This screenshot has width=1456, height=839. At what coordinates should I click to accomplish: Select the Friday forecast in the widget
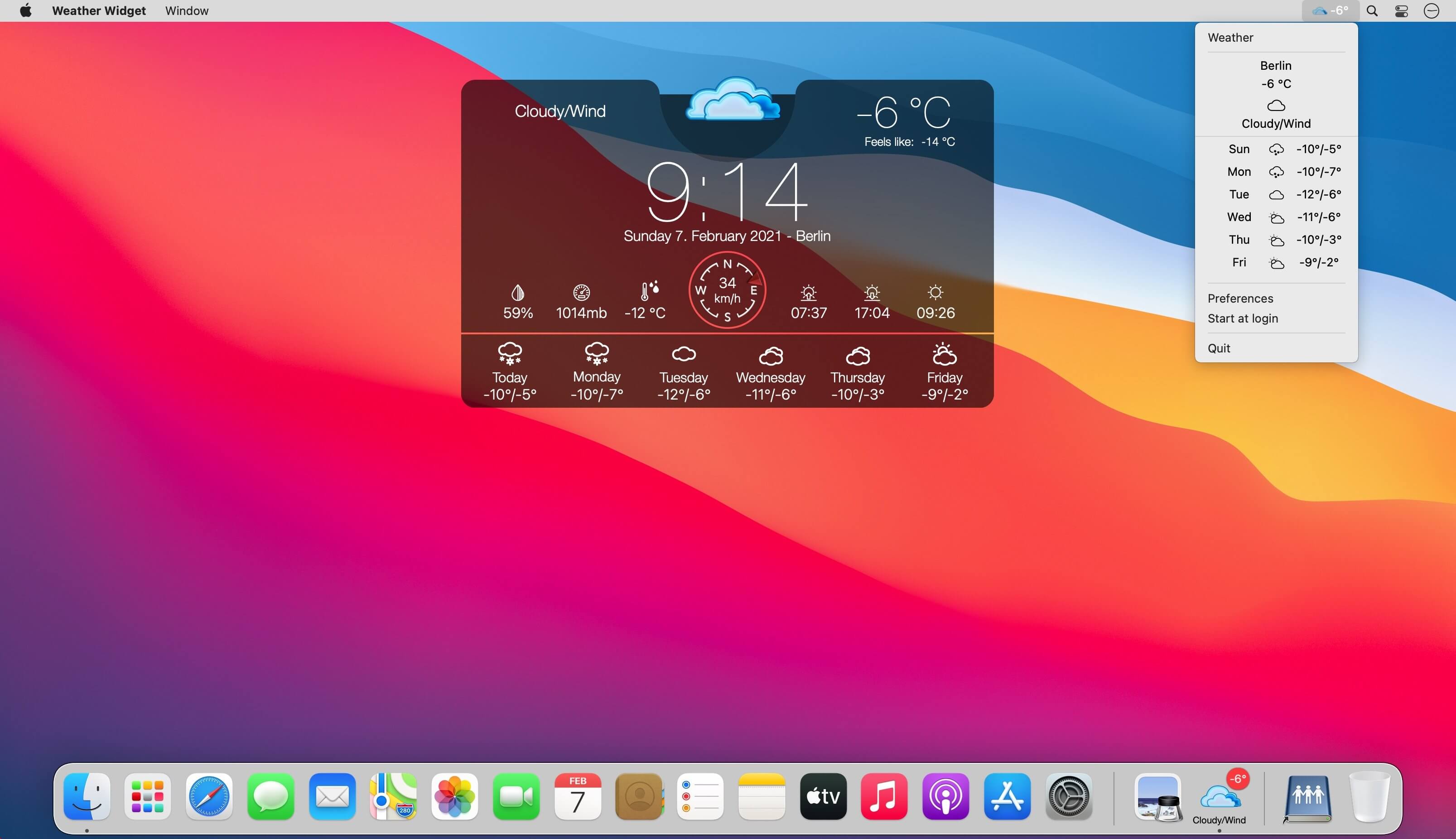click(945, 371)
